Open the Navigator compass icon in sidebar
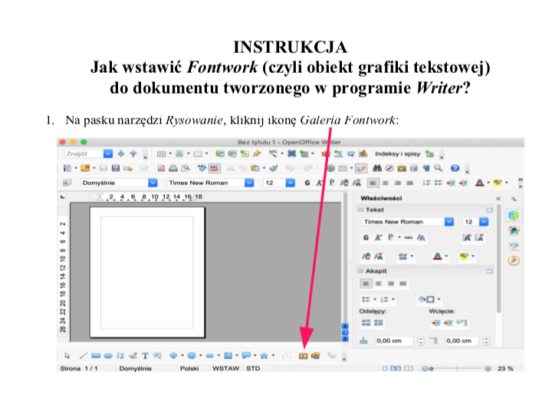This screenshot has height=402, width=552. [x=514, y=260]
